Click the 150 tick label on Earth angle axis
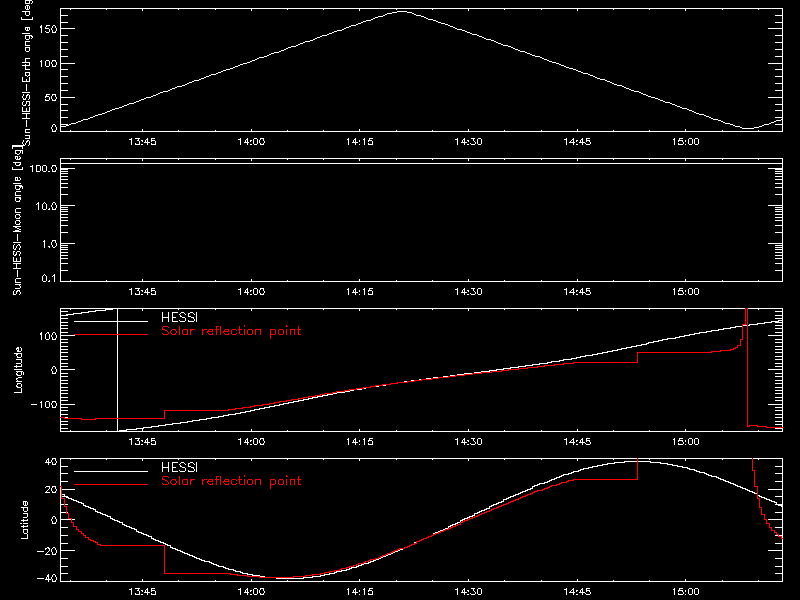The width and height of the screenshot is (800, 600). tap(48, 29)
